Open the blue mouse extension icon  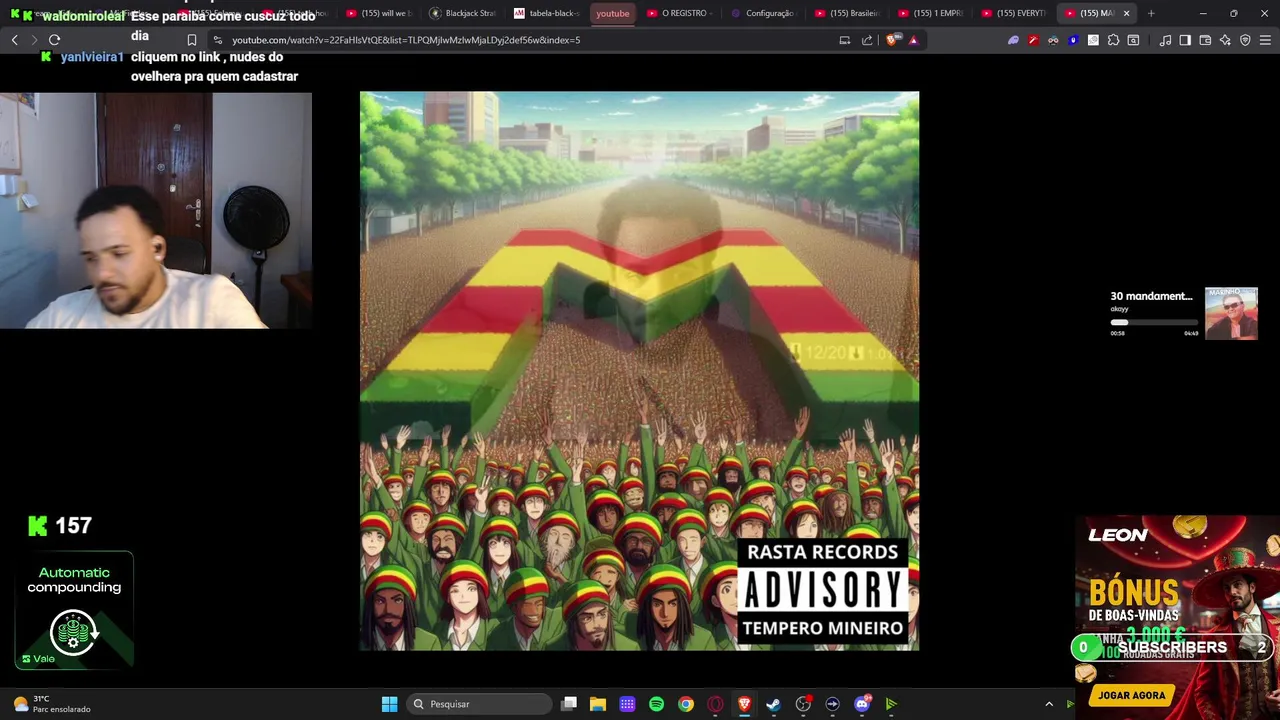(x=1073, y=40)
